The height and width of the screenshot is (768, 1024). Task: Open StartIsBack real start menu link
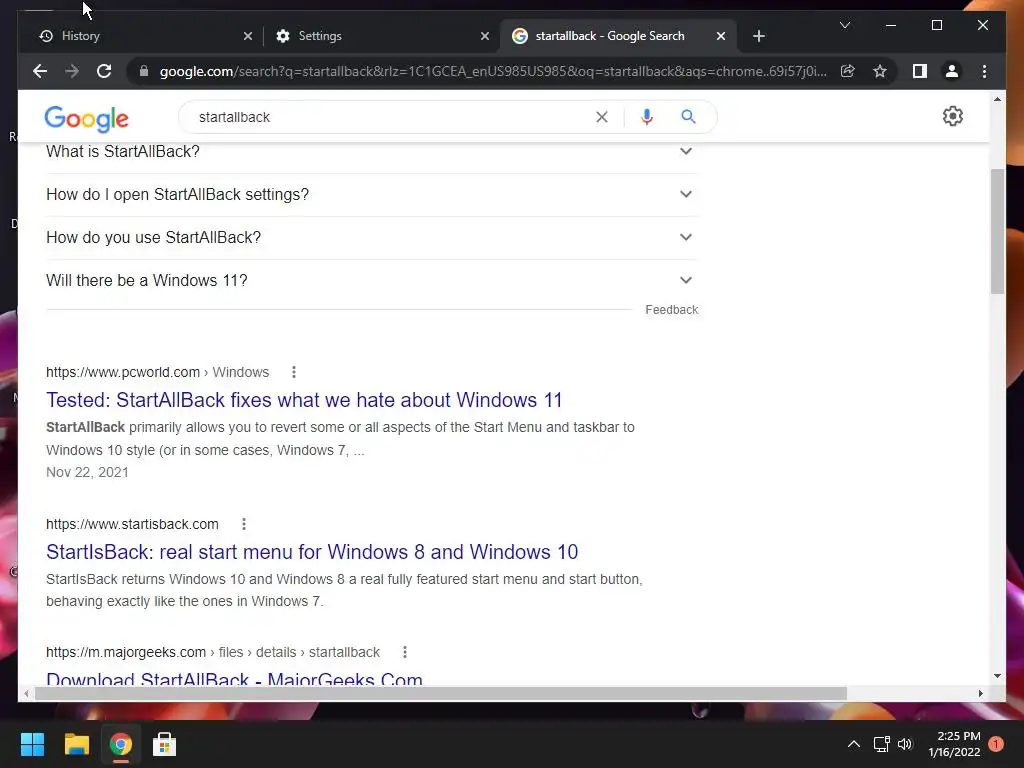coord(312,552)
